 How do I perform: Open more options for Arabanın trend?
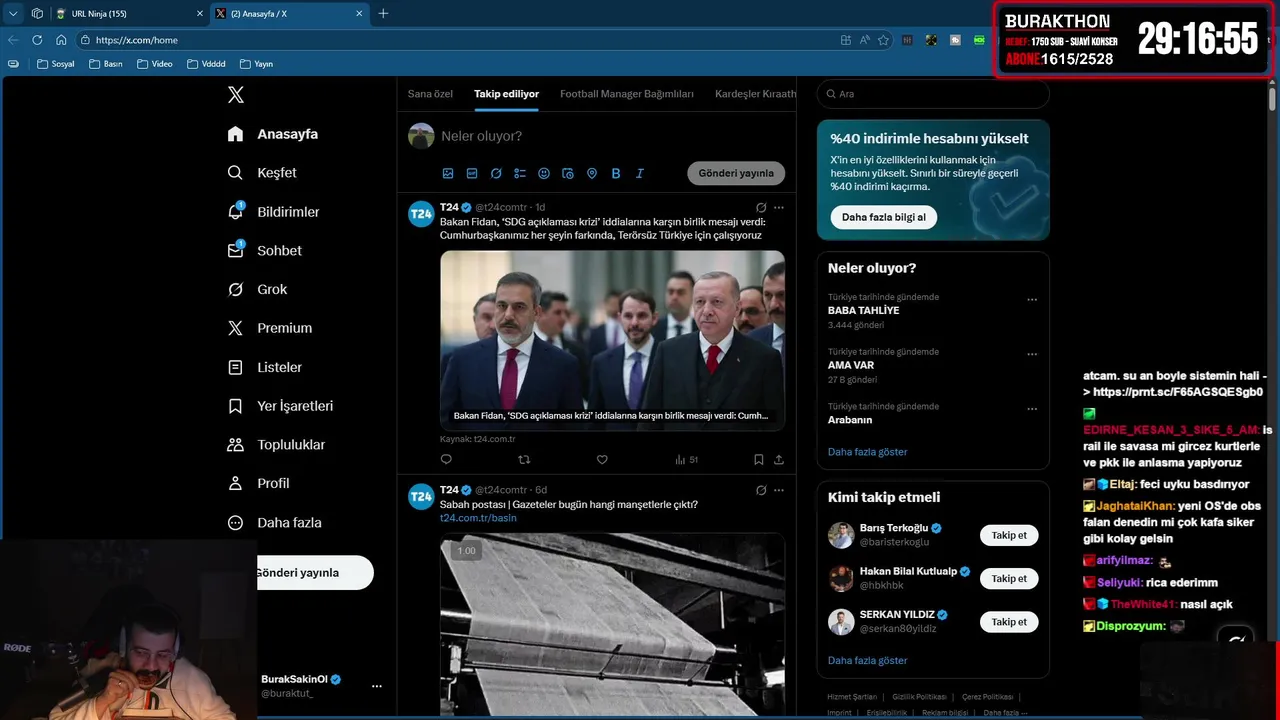1032,410
